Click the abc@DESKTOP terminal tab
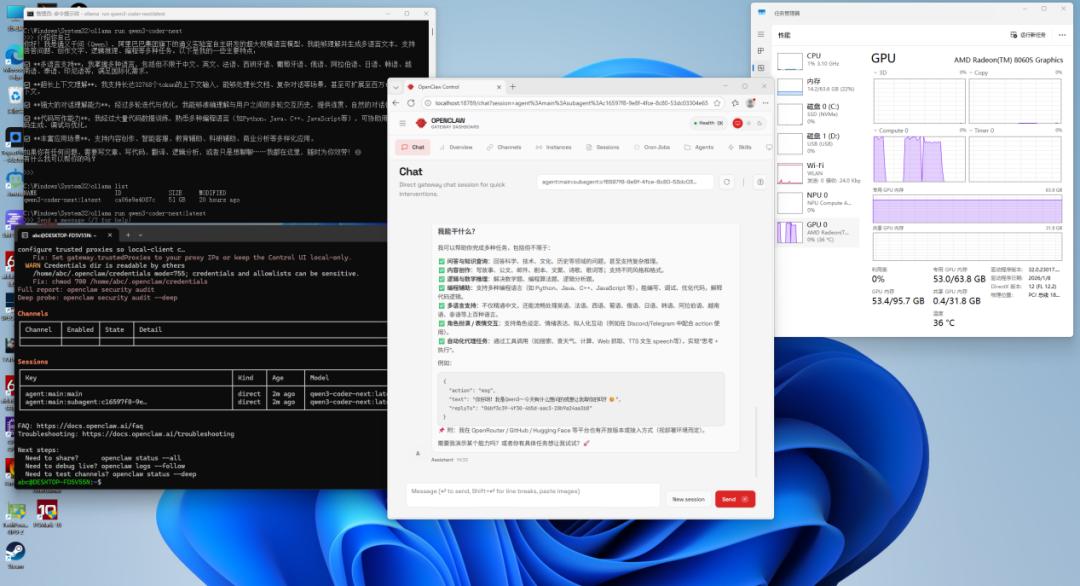 coord(66,235)
